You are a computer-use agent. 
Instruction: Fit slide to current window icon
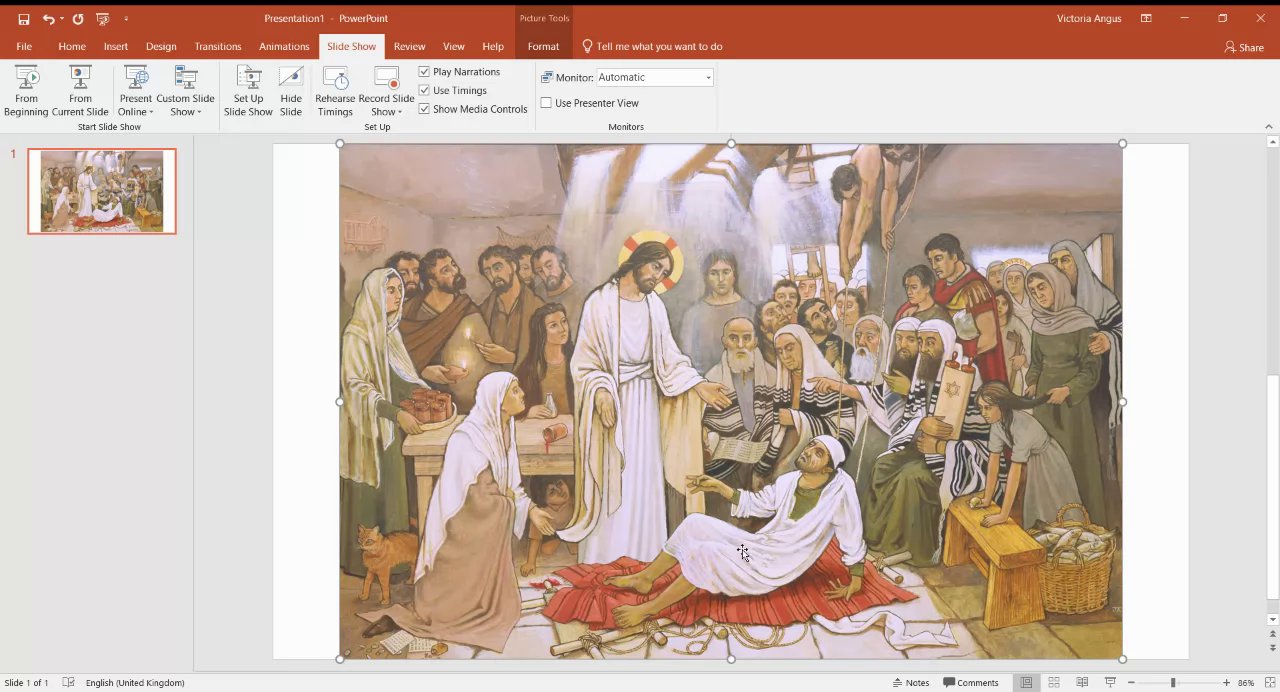[1268, 683]
